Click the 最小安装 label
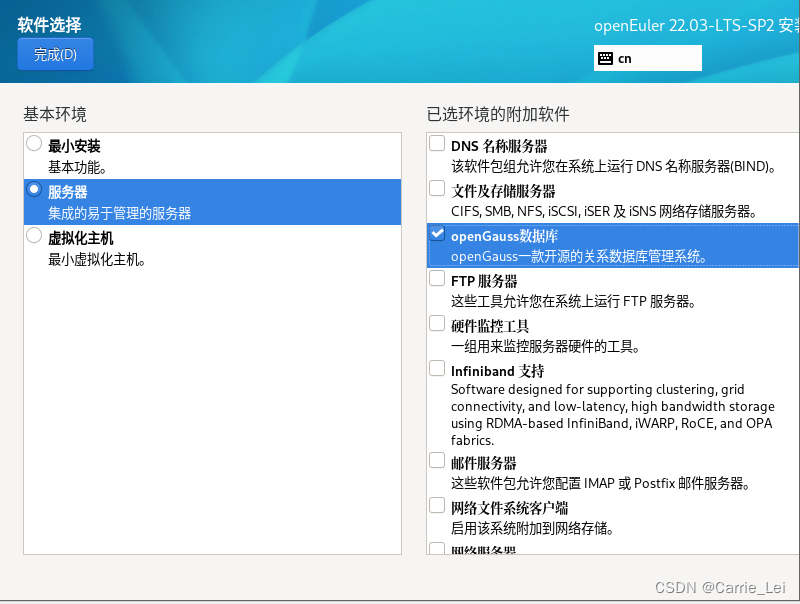Viewport: 800px width, 604px height. (74, 146)
